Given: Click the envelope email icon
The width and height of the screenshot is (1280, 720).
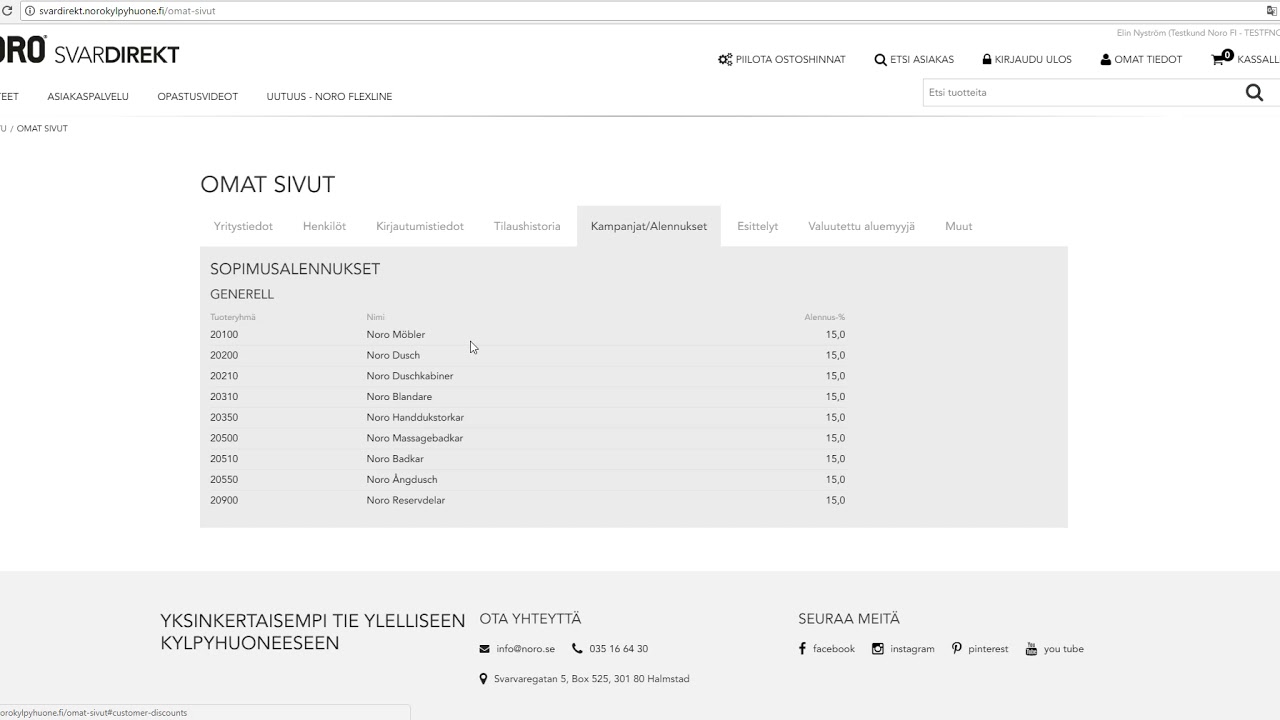Looking at the screenshot, I should (x=485, y=649).
